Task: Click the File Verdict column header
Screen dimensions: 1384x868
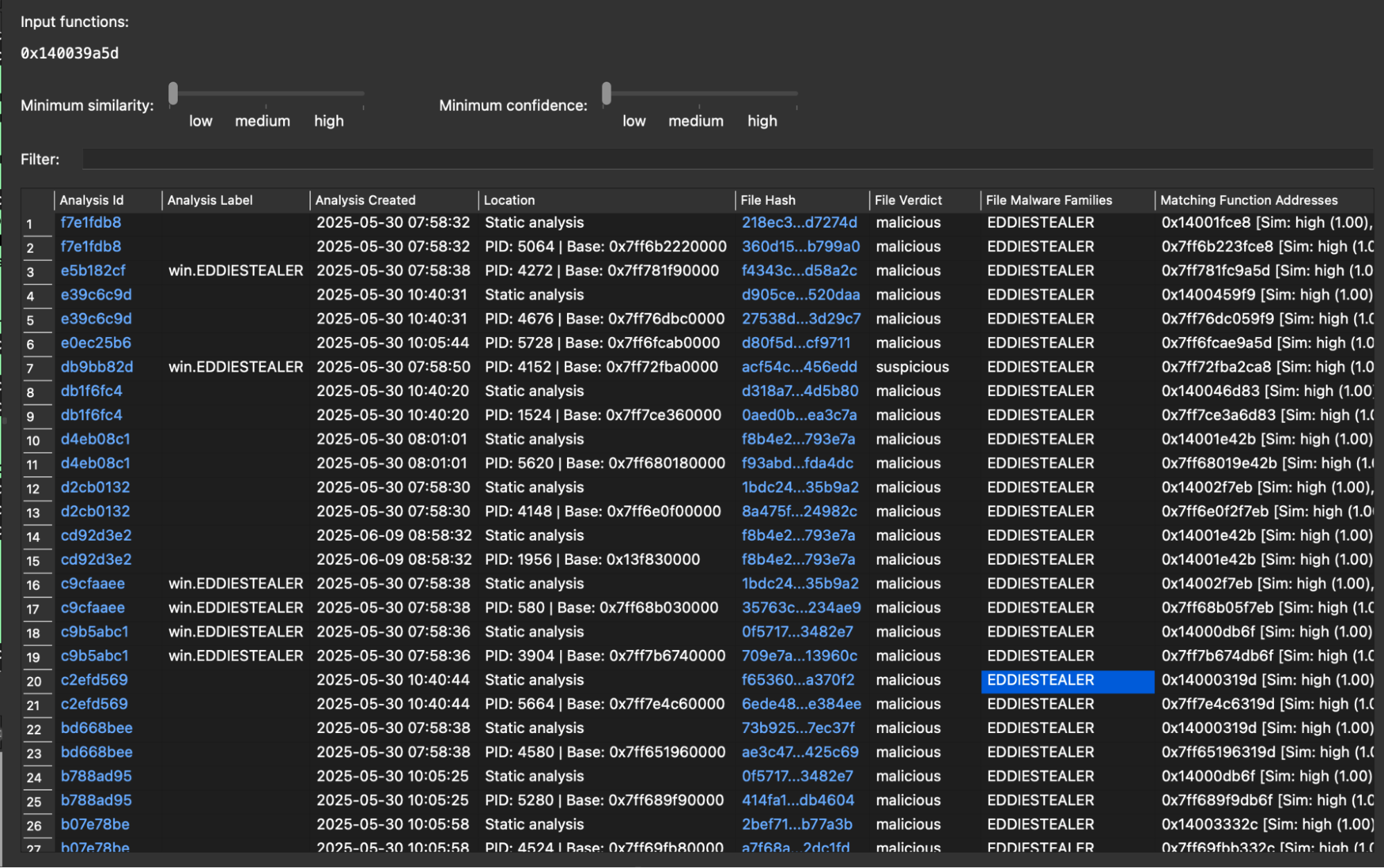Action: point(908,200)
